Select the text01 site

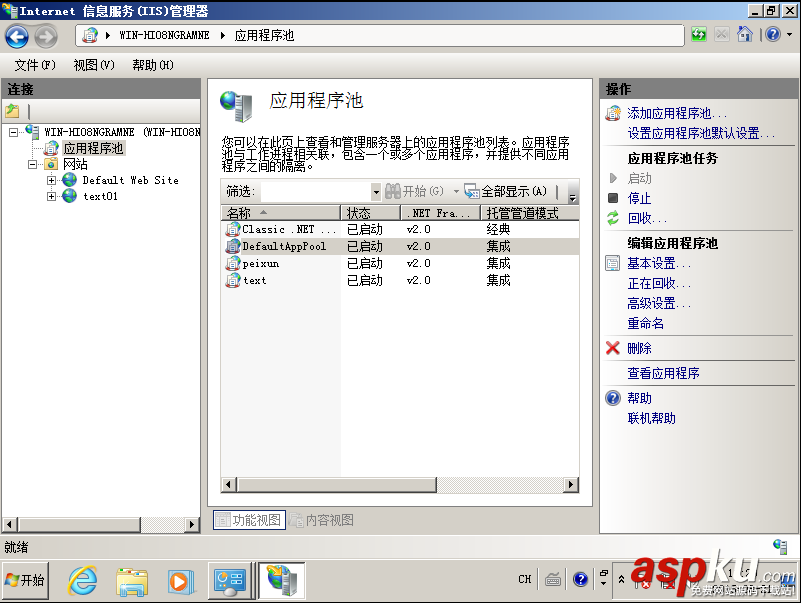point(100,196)
